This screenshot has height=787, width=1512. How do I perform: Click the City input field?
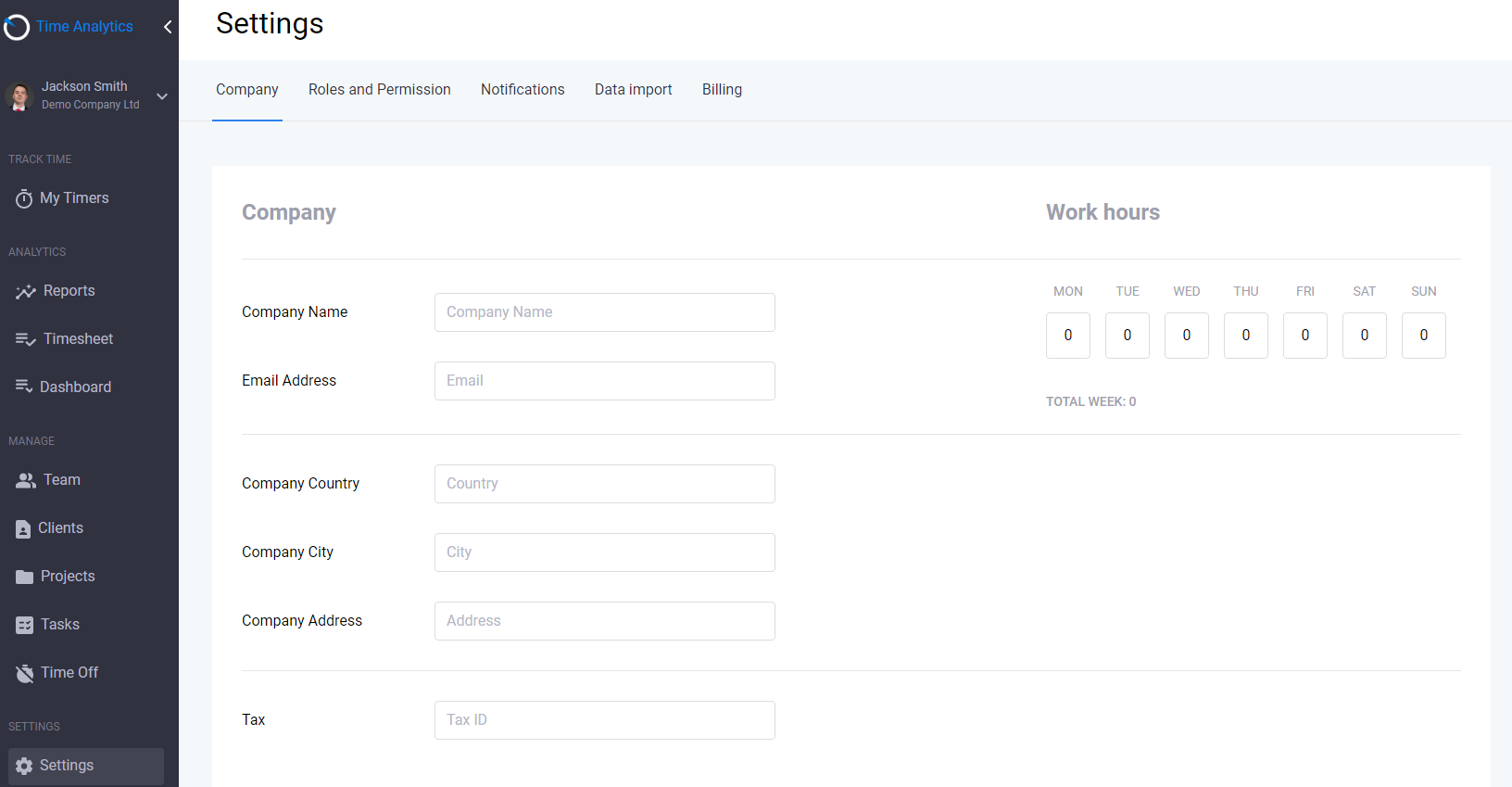coord(605,552)
